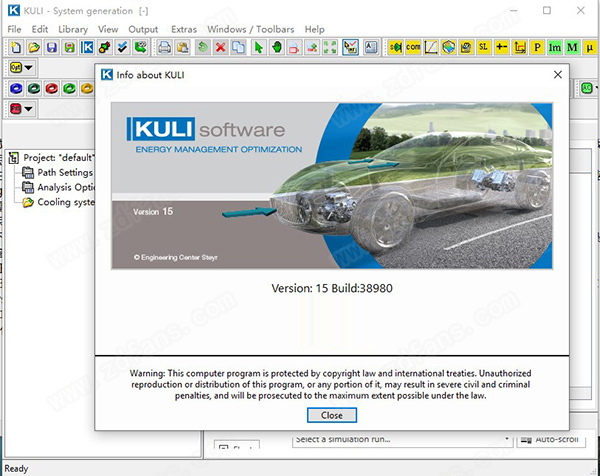This screenshot has width=600, height=476.
Task: Click the green M toolbar icon
Action: click(572, 47)
